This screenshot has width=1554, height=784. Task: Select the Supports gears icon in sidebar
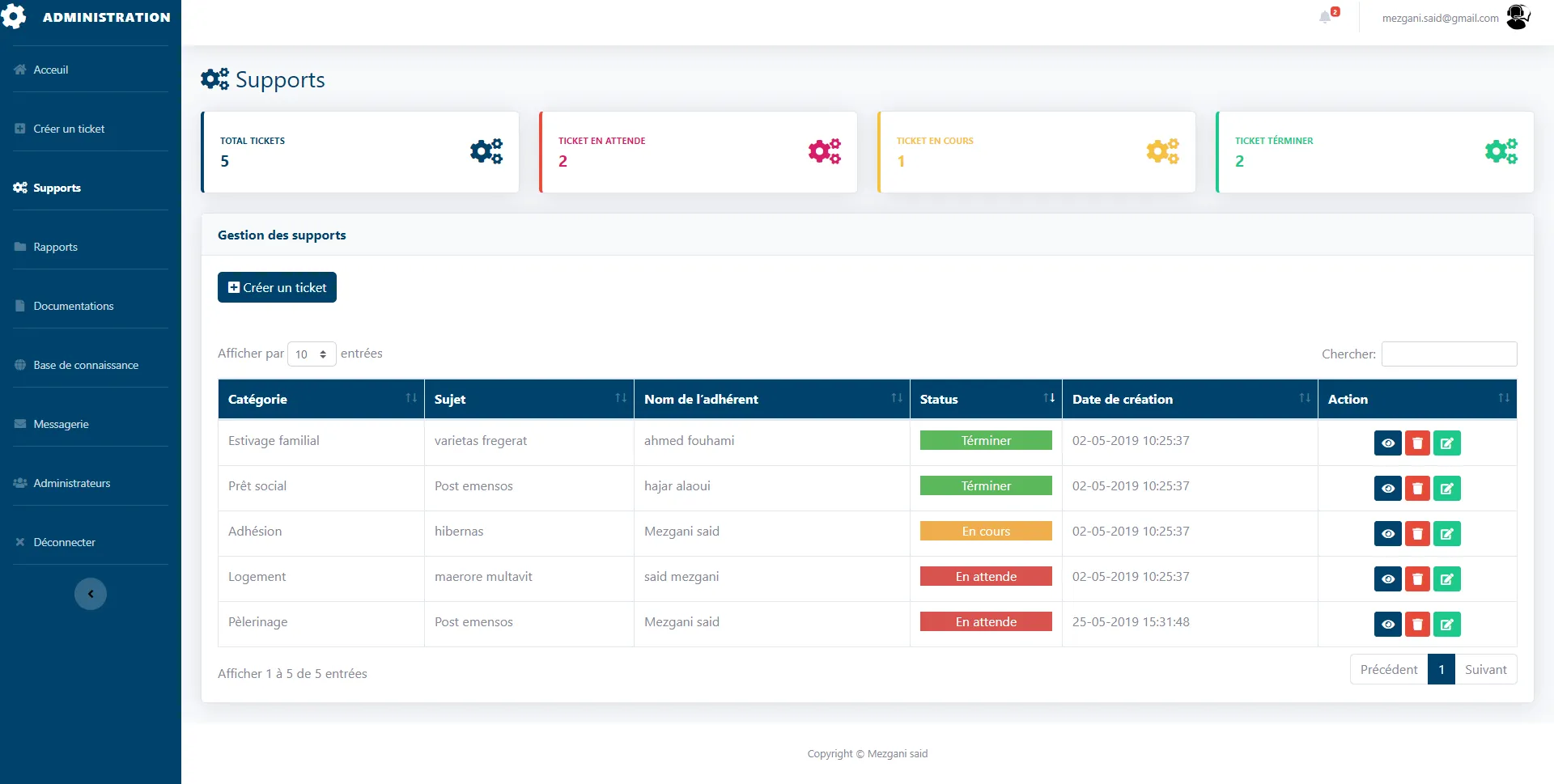(19, 187)
